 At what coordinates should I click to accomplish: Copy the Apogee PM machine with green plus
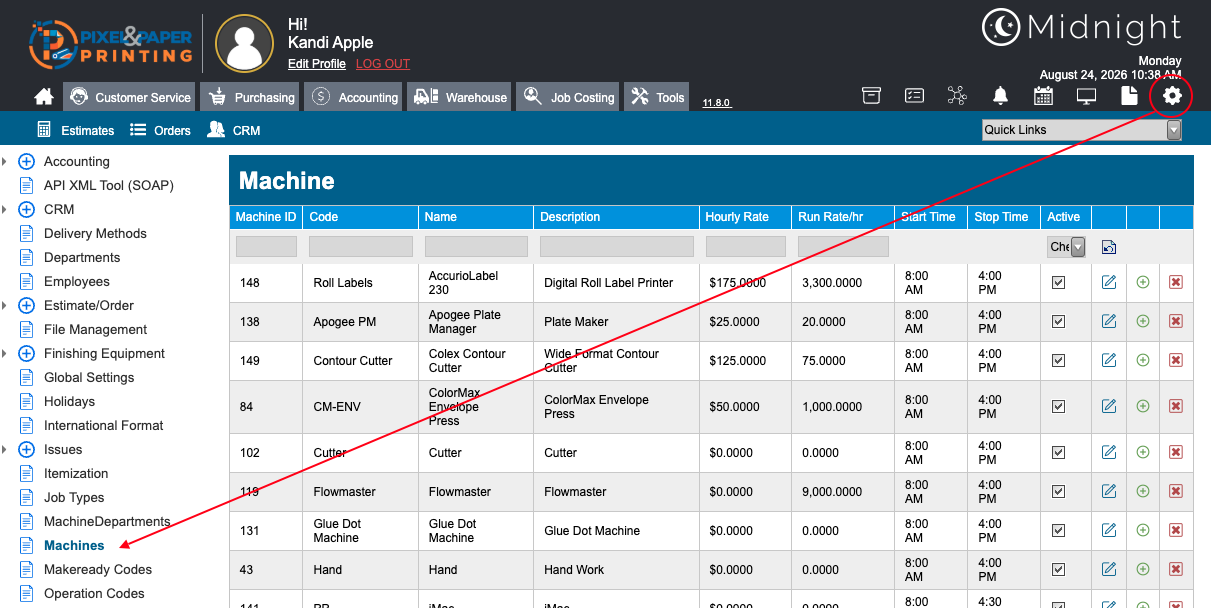tap(1143, 322)
